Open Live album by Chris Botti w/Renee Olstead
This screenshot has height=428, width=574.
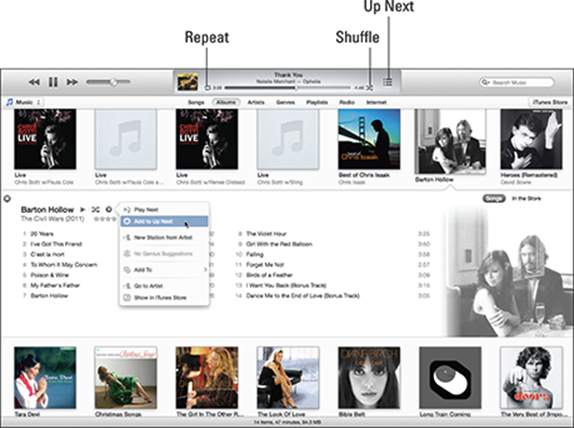point(207,139)
